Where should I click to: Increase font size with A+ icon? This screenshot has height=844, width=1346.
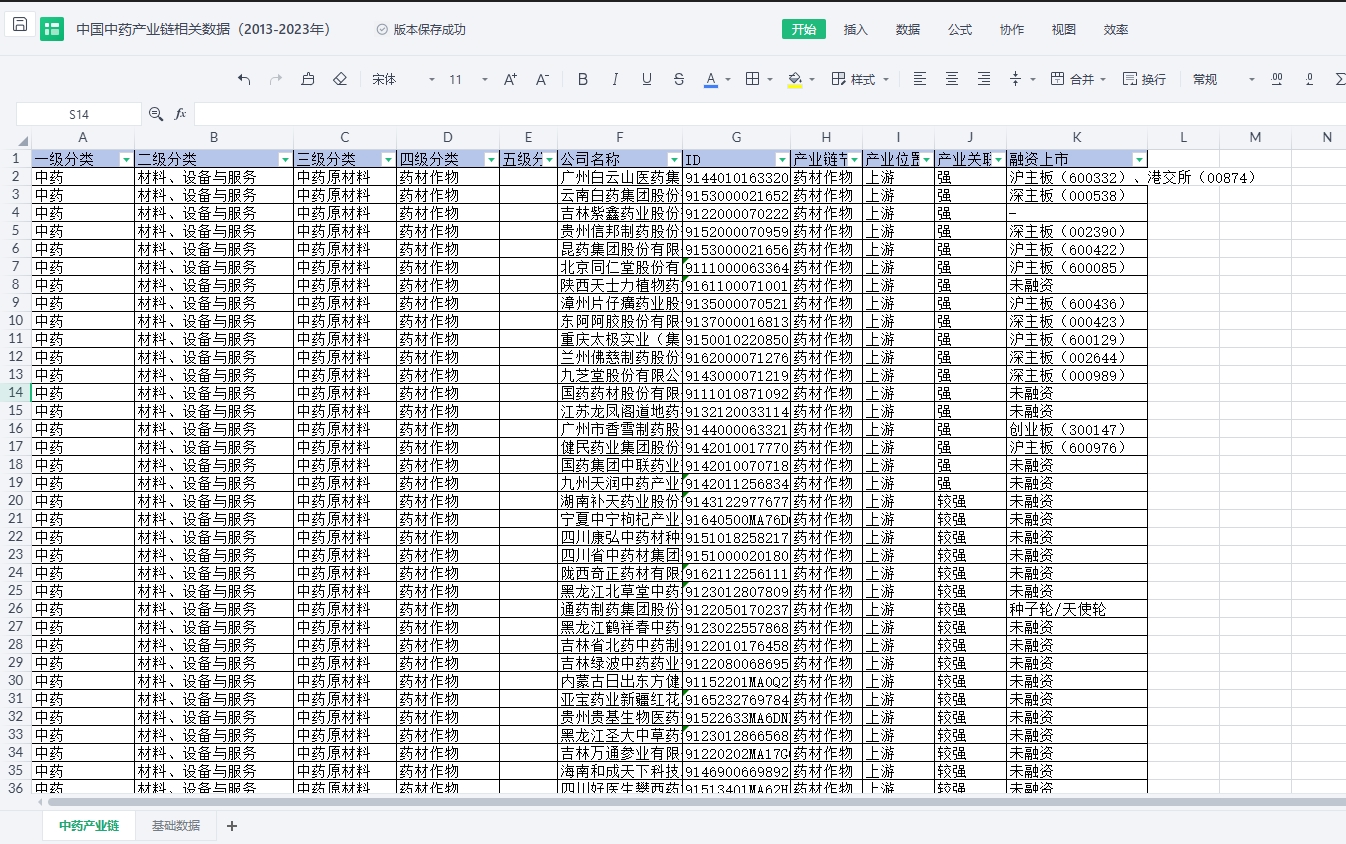pos(510,79)
